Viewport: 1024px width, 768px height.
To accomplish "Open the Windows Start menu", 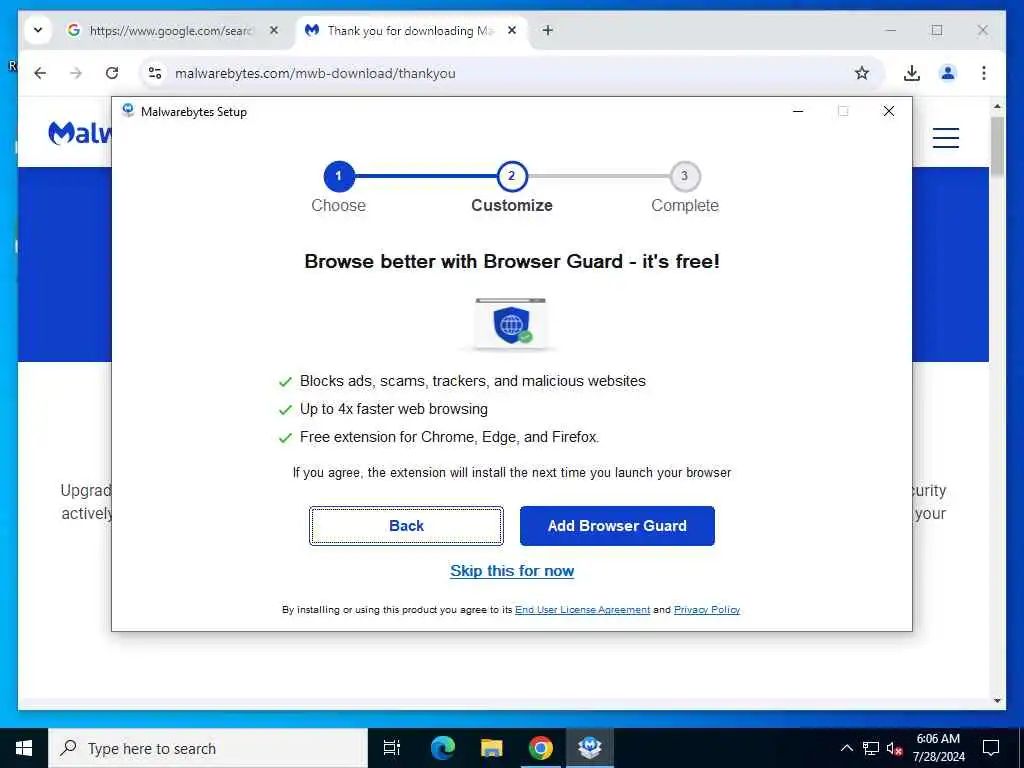I will tap(24, 748).
